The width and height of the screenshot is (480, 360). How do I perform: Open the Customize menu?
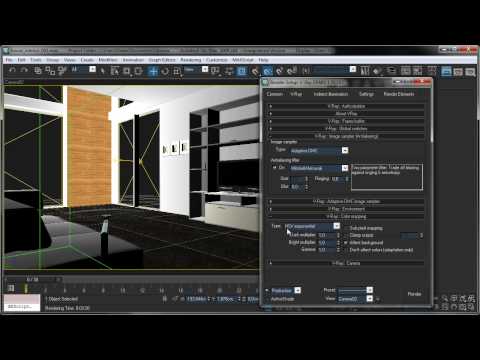(x=217, y=60)
